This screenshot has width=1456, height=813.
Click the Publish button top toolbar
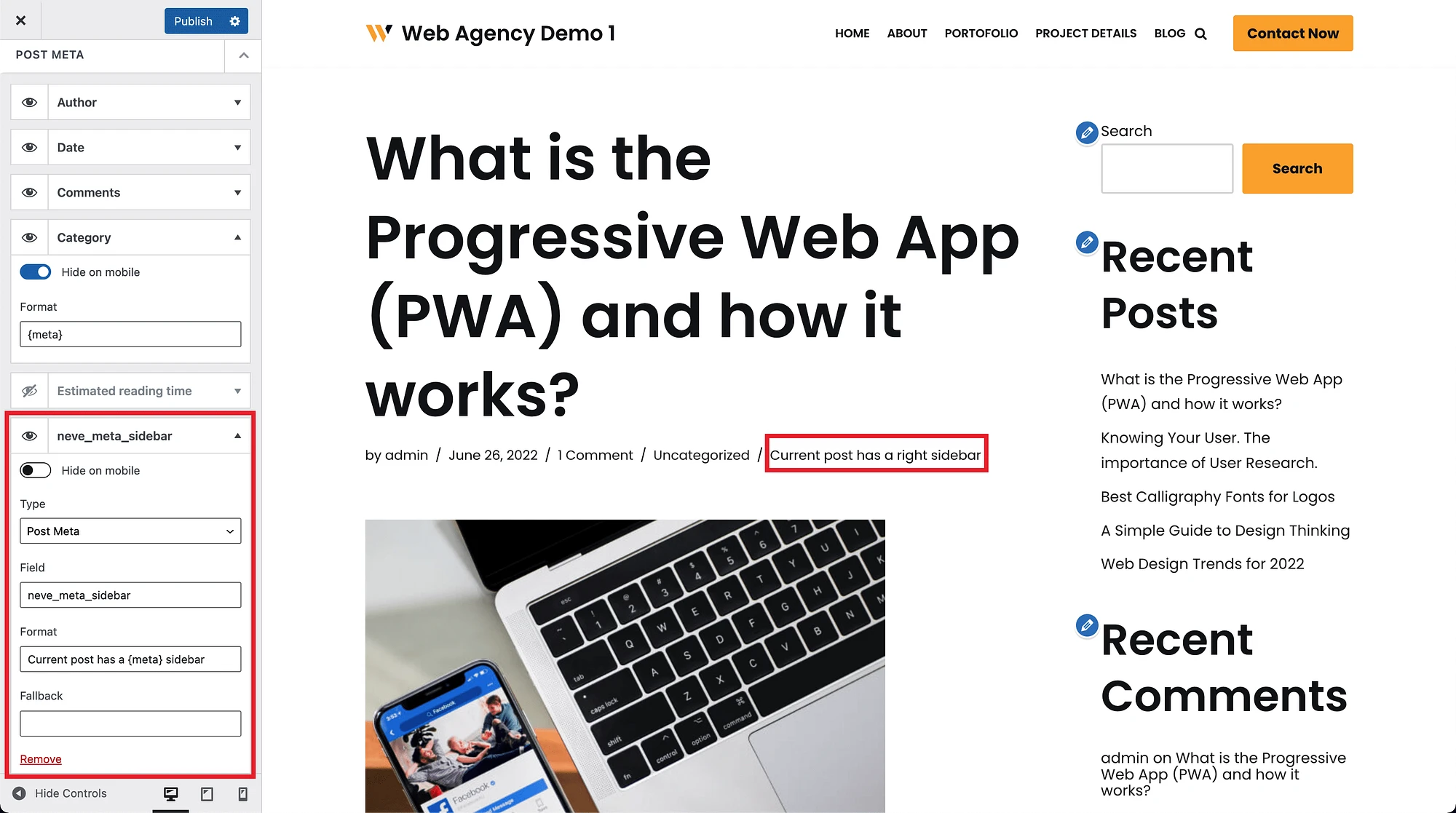coord(194,21)
